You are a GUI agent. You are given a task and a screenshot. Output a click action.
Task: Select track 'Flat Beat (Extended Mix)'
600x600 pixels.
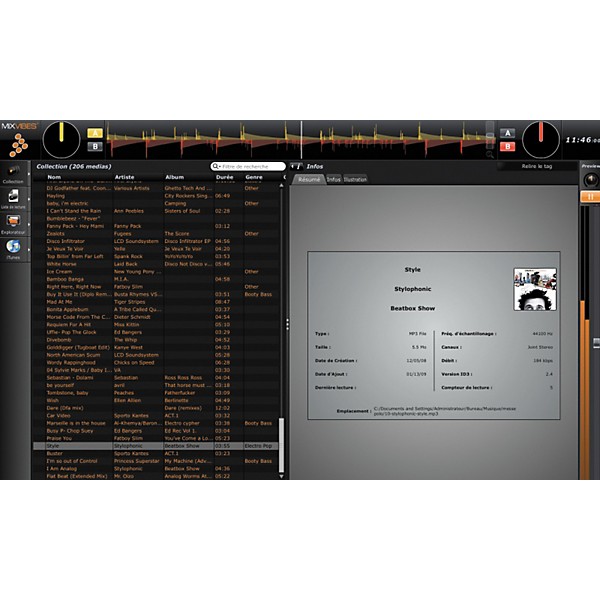(156, 476)
